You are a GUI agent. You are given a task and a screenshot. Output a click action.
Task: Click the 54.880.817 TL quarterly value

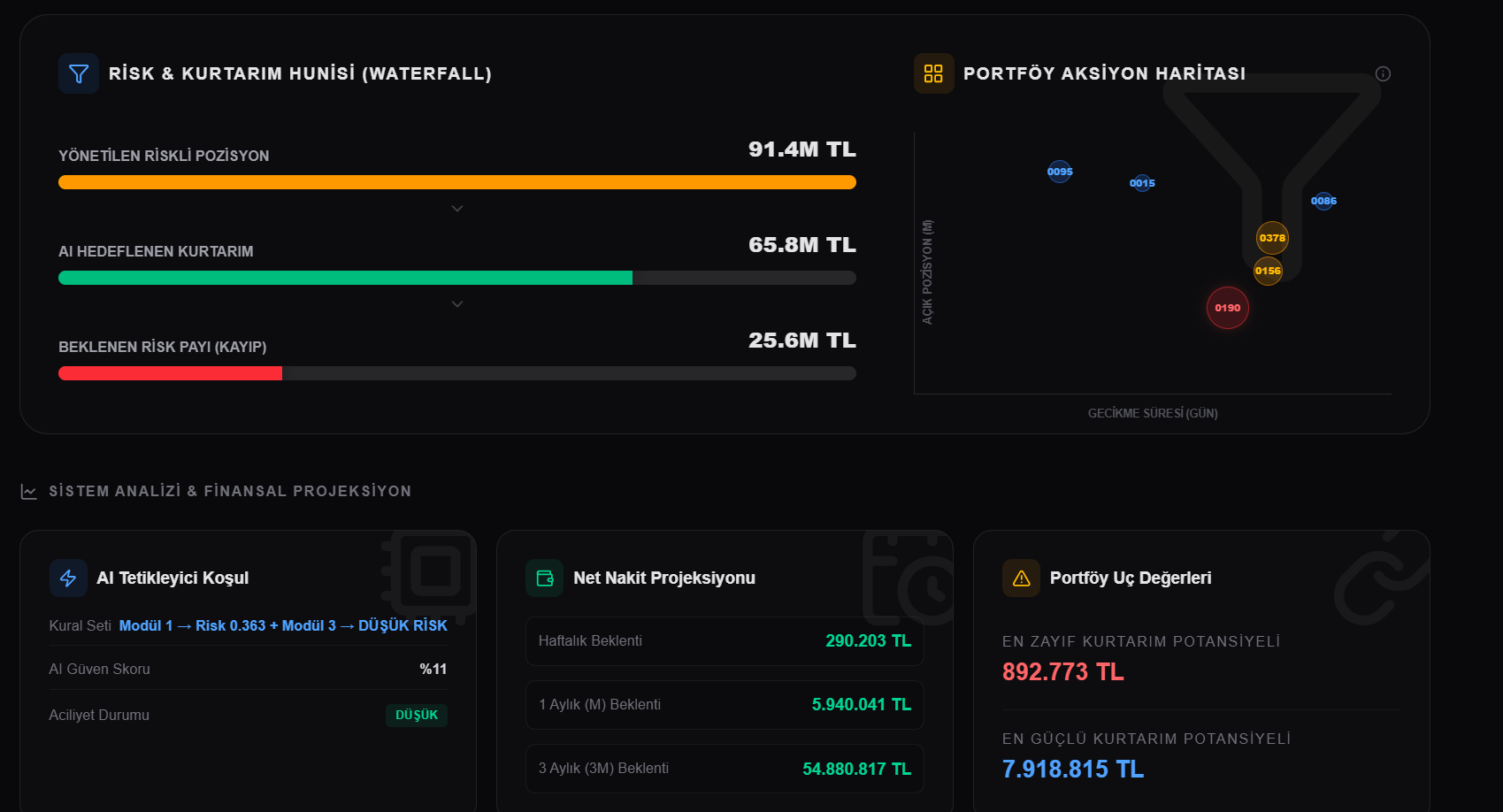click(x=856, y=769)
